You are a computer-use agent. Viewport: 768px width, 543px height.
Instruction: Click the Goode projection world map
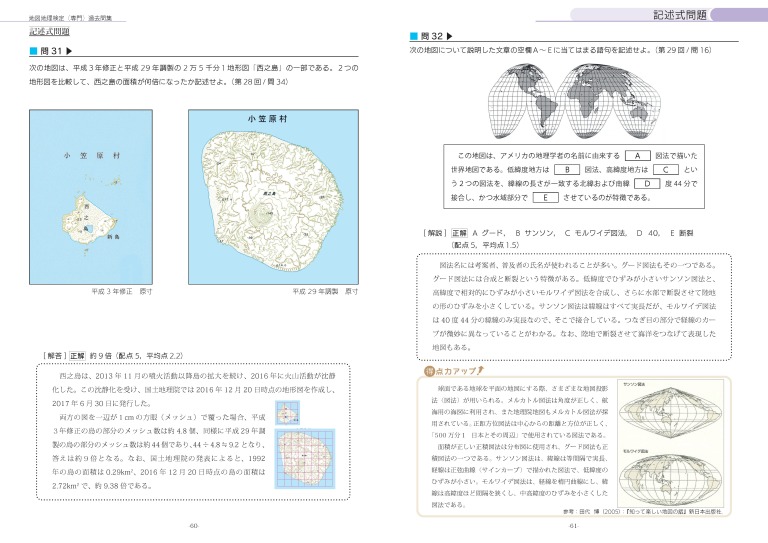(574, 101)
